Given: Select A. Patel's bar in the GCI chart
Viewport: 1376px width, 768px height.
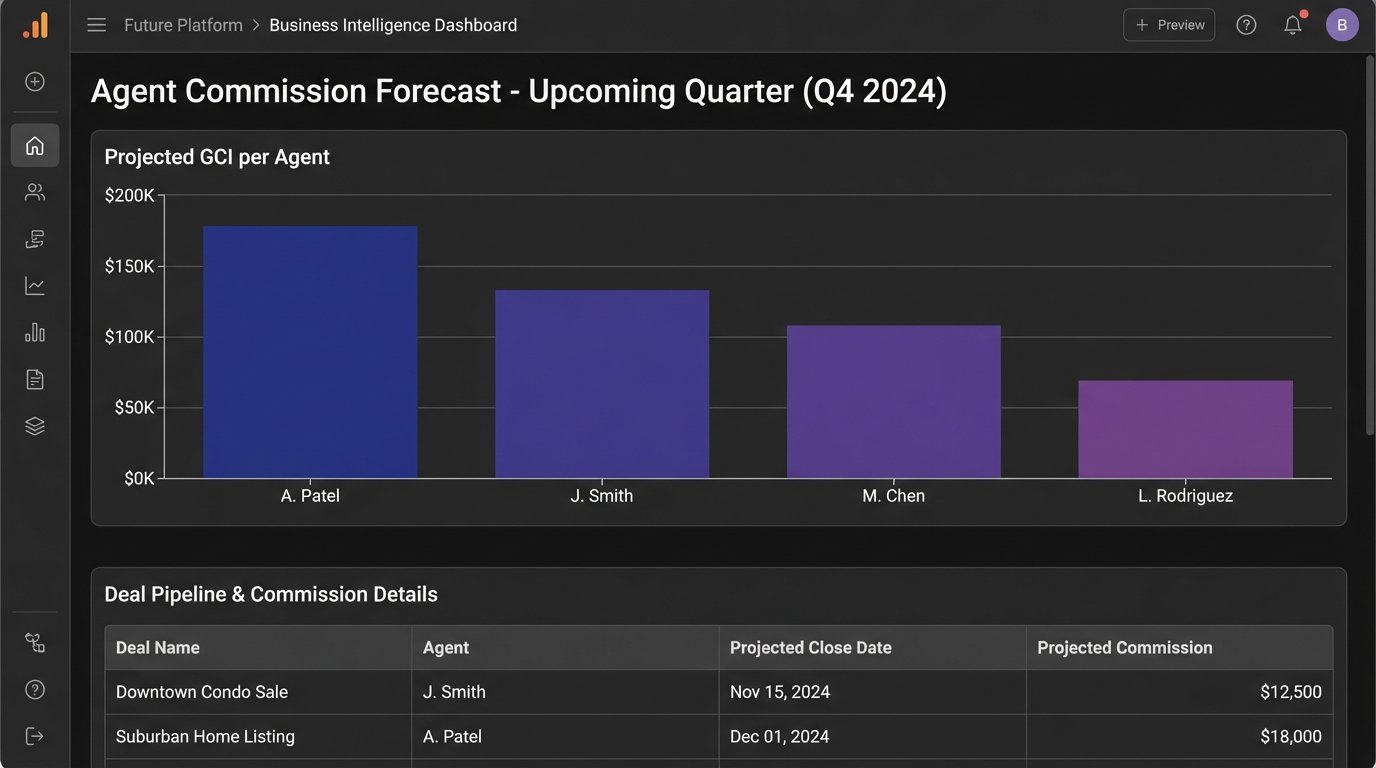Looking at the screenshot, I should point(310,350).
